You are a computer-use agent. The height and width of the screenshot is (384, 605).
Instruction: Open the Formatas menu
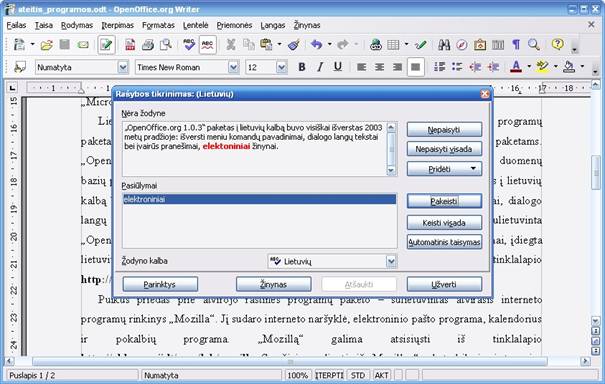158,25
